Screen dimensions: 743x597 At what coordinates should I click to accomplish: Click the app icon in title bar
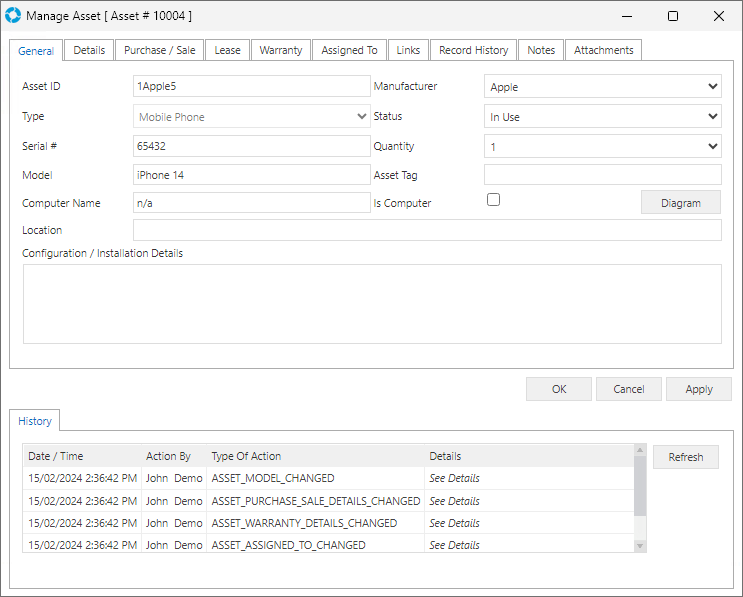click(x=13, y=16)
